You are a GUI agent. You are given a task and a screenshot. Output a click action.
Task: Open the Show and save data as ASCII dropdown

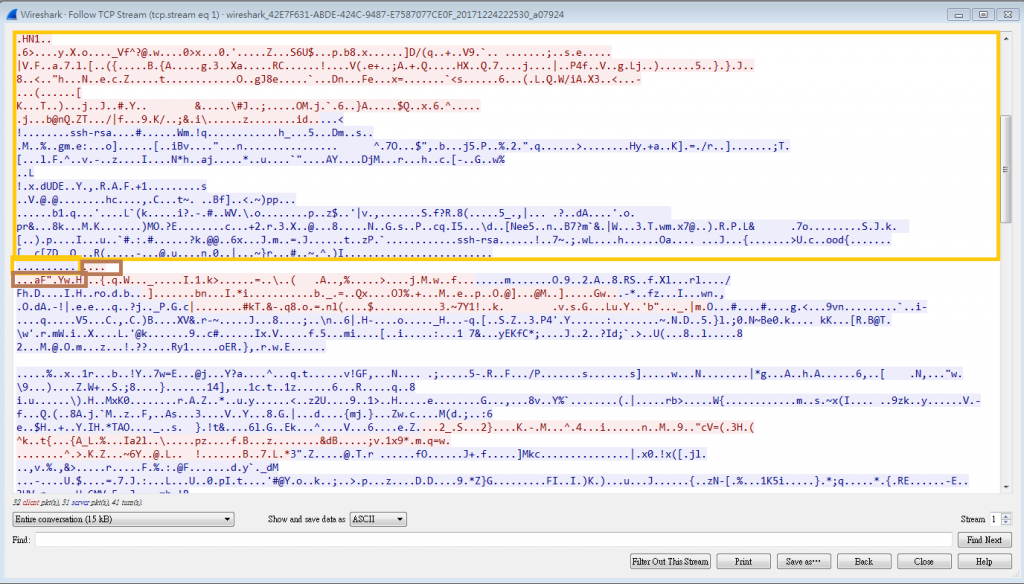tap(378, 519)
